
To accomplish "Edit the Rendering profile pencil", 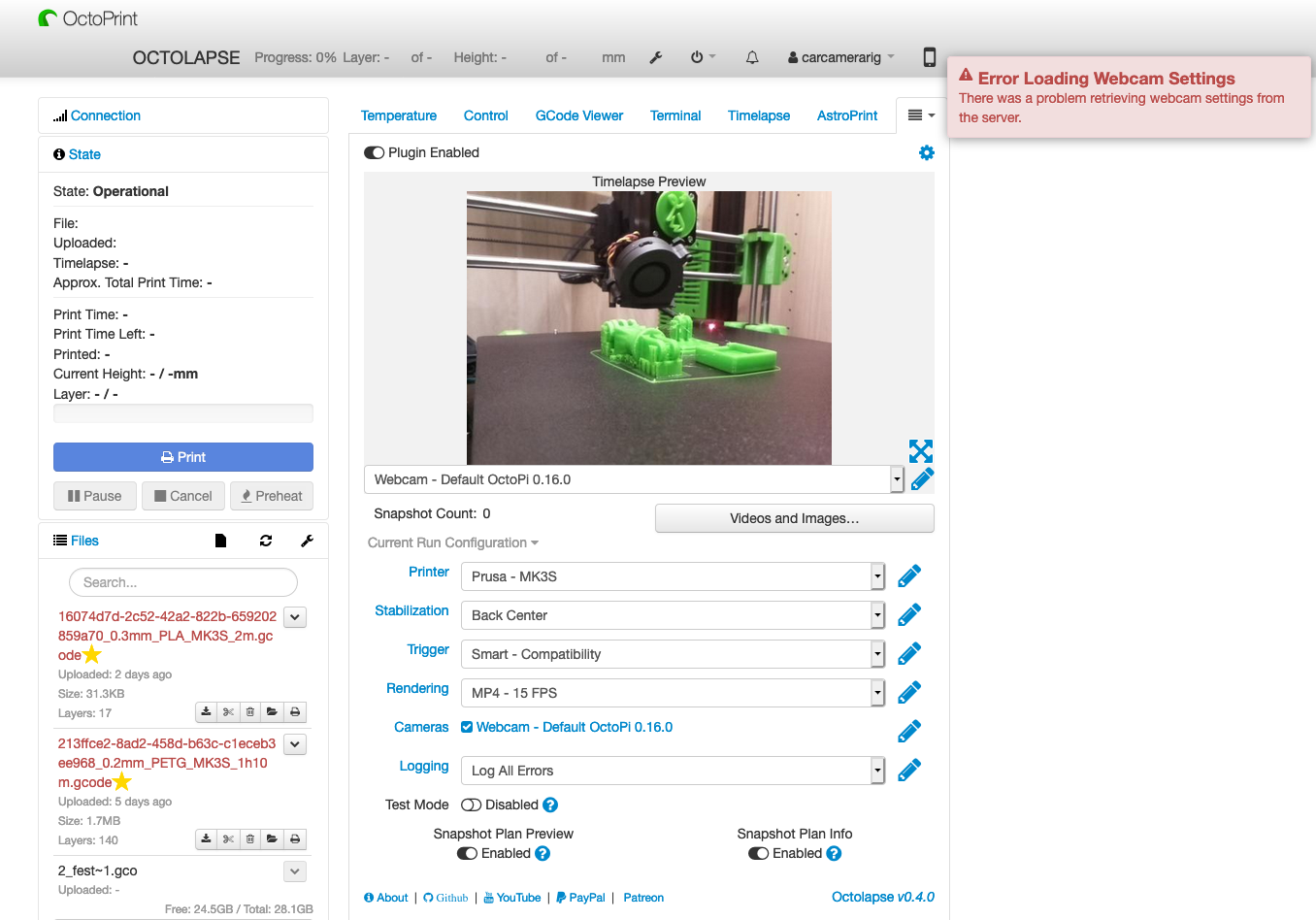I will tap(909, 693).
